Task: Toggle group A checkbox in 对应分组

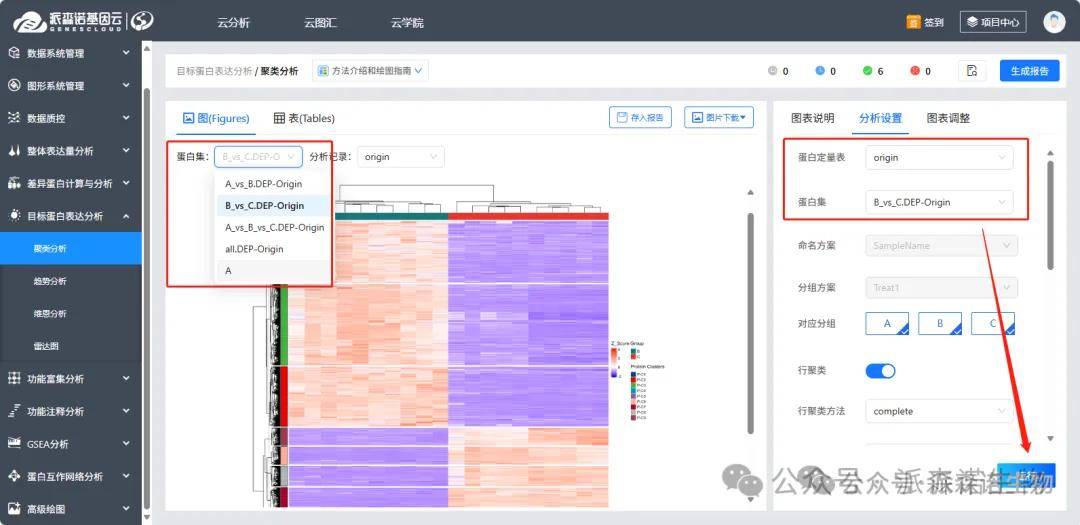Action: point(887,323)
